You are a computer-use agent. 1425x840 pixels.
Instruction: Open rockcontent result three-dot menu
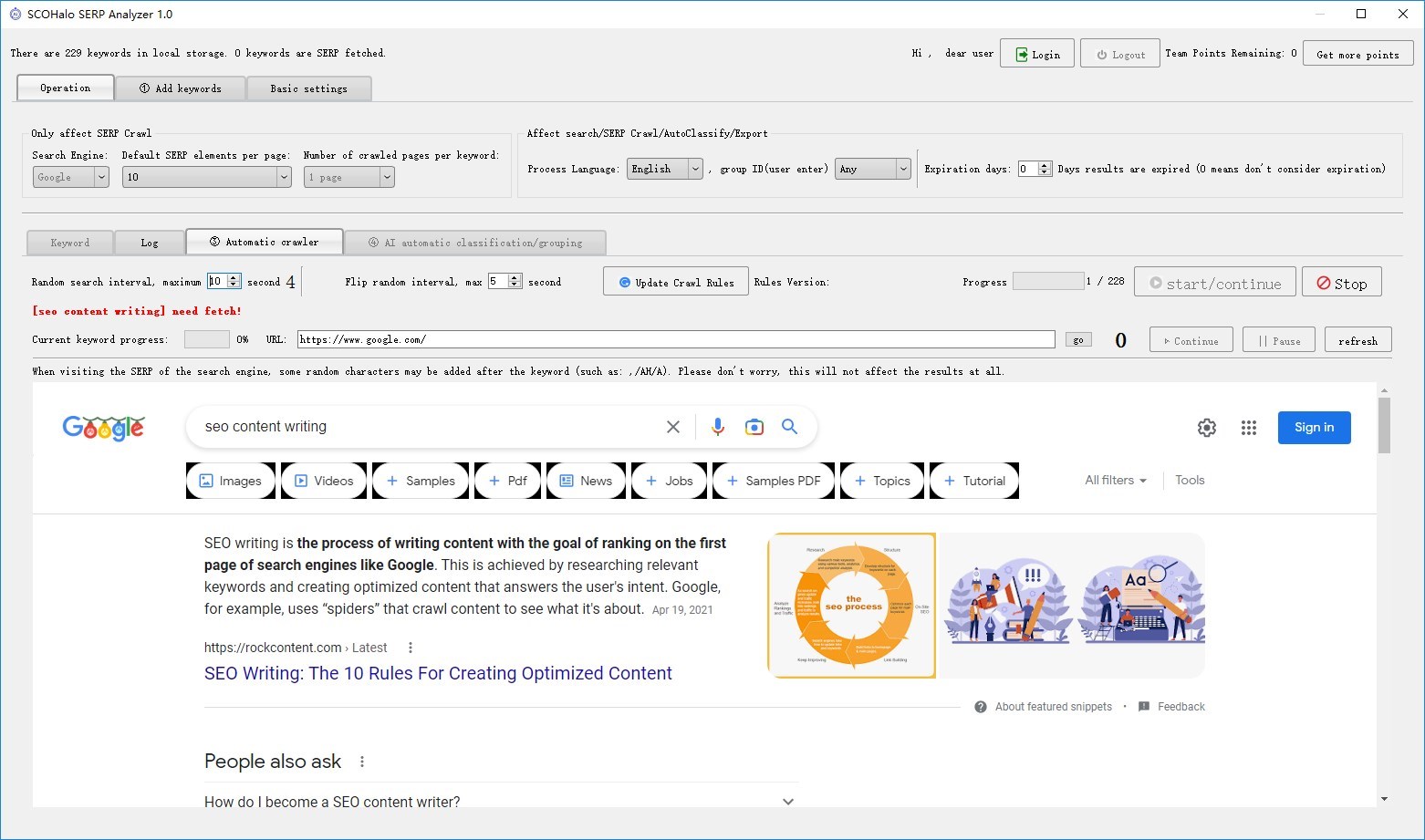411,648
